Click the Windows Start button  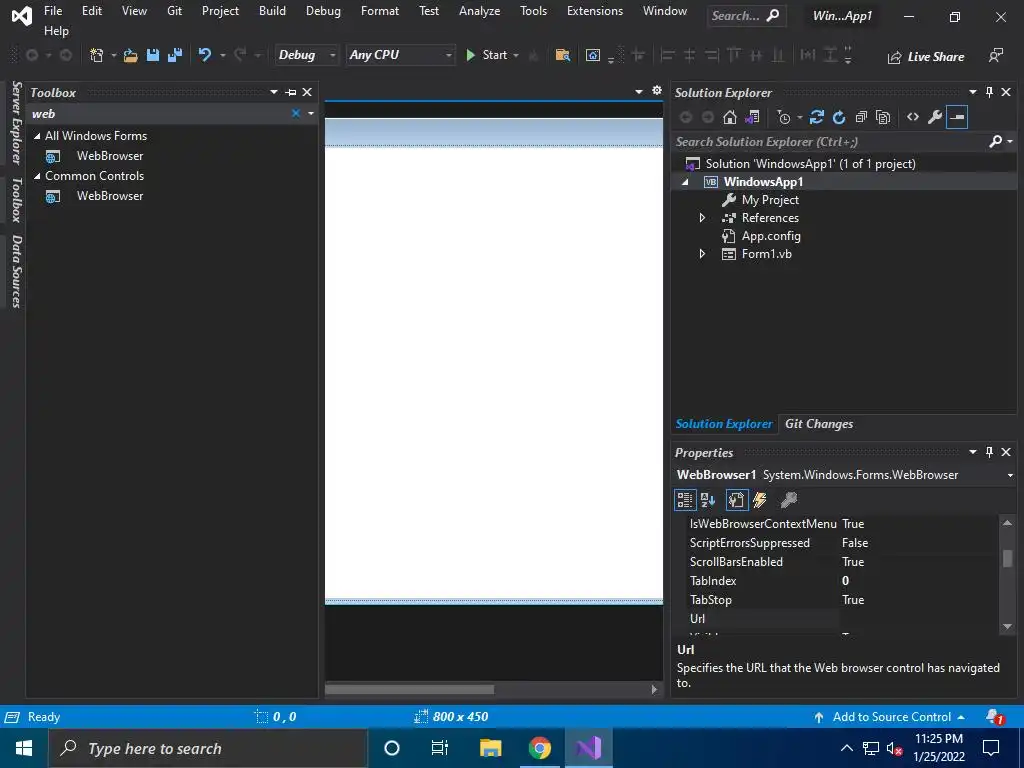click(24, 748)
